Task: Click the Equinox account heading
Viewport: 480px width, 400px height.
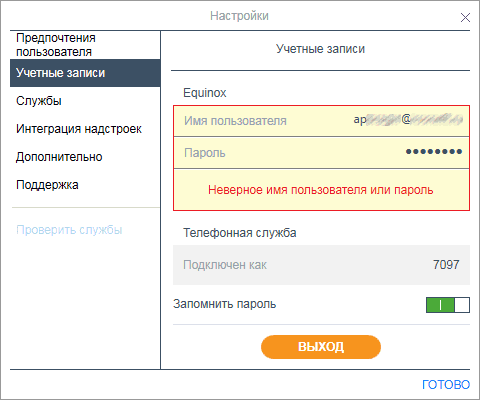Action: 205,93
